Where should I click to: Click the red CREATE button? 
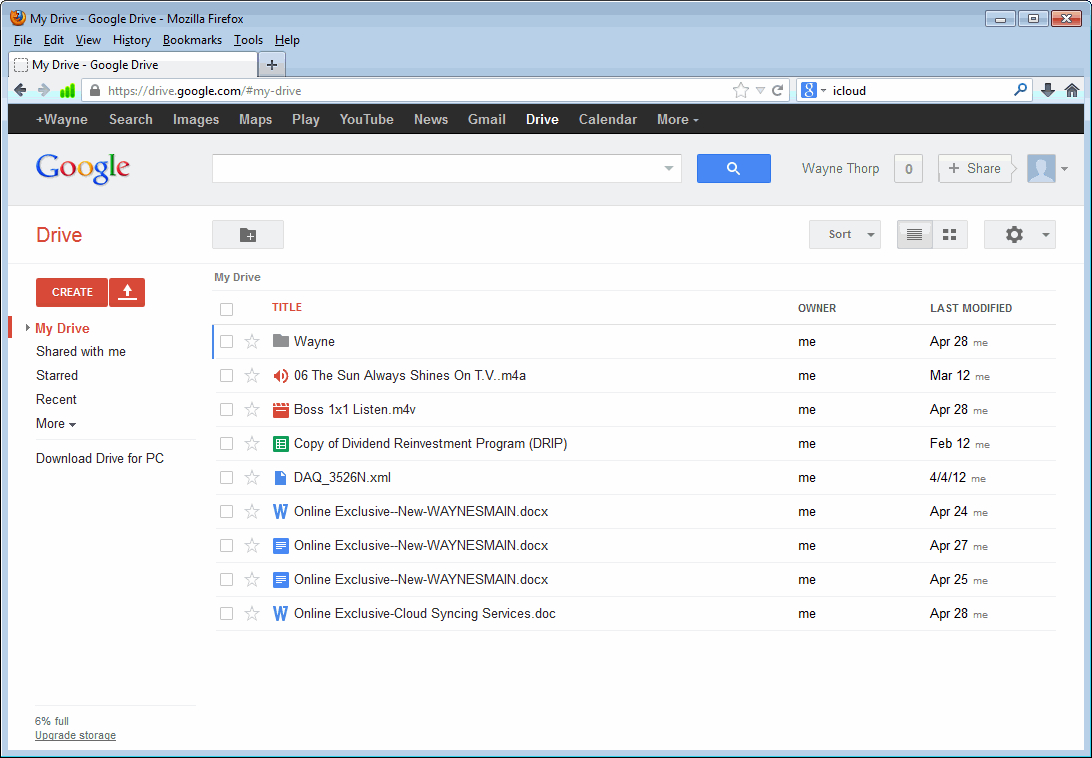tap(72, 292)
